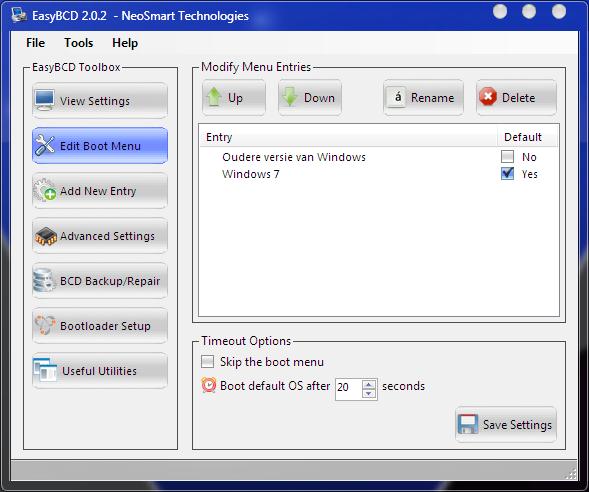Select the Edit Boot Menu tool
This screenshot has height=492, width=589.
point(100,146)
